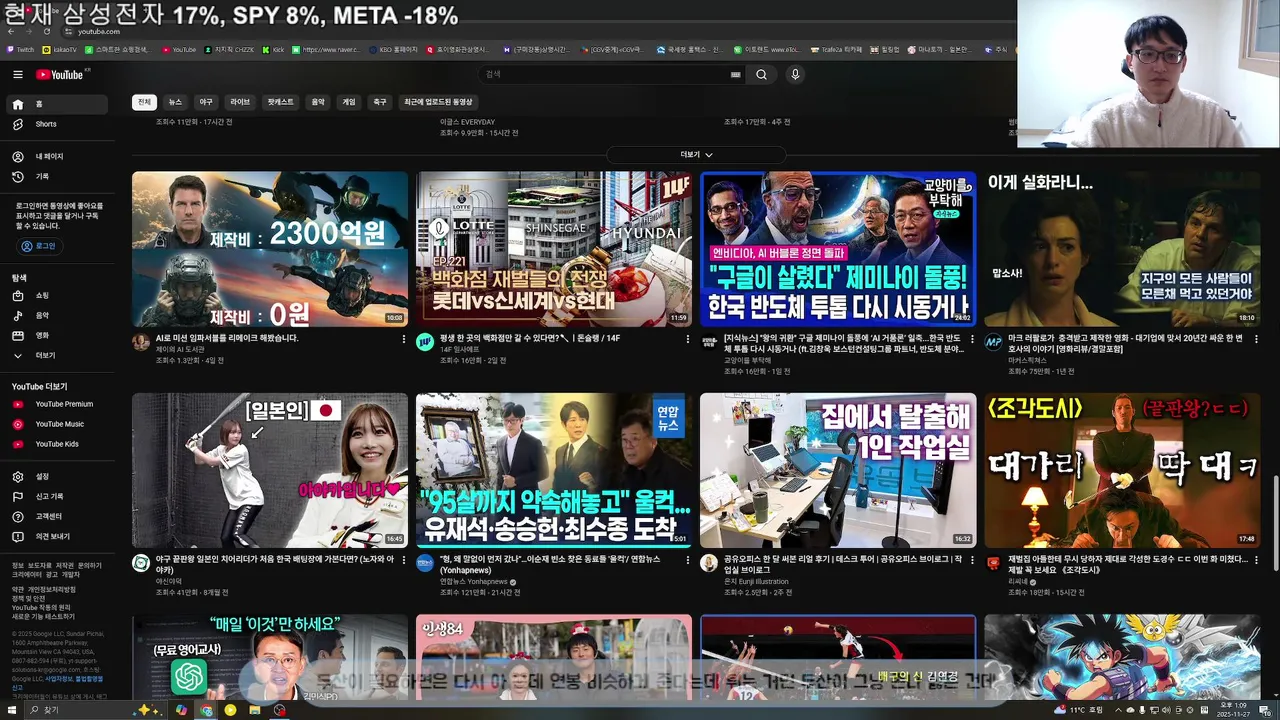Image resolution: width=1280 pixels, height=720 pixels.
Task: Open the YouTube hamburger guide menu
Action: [18, 74]
